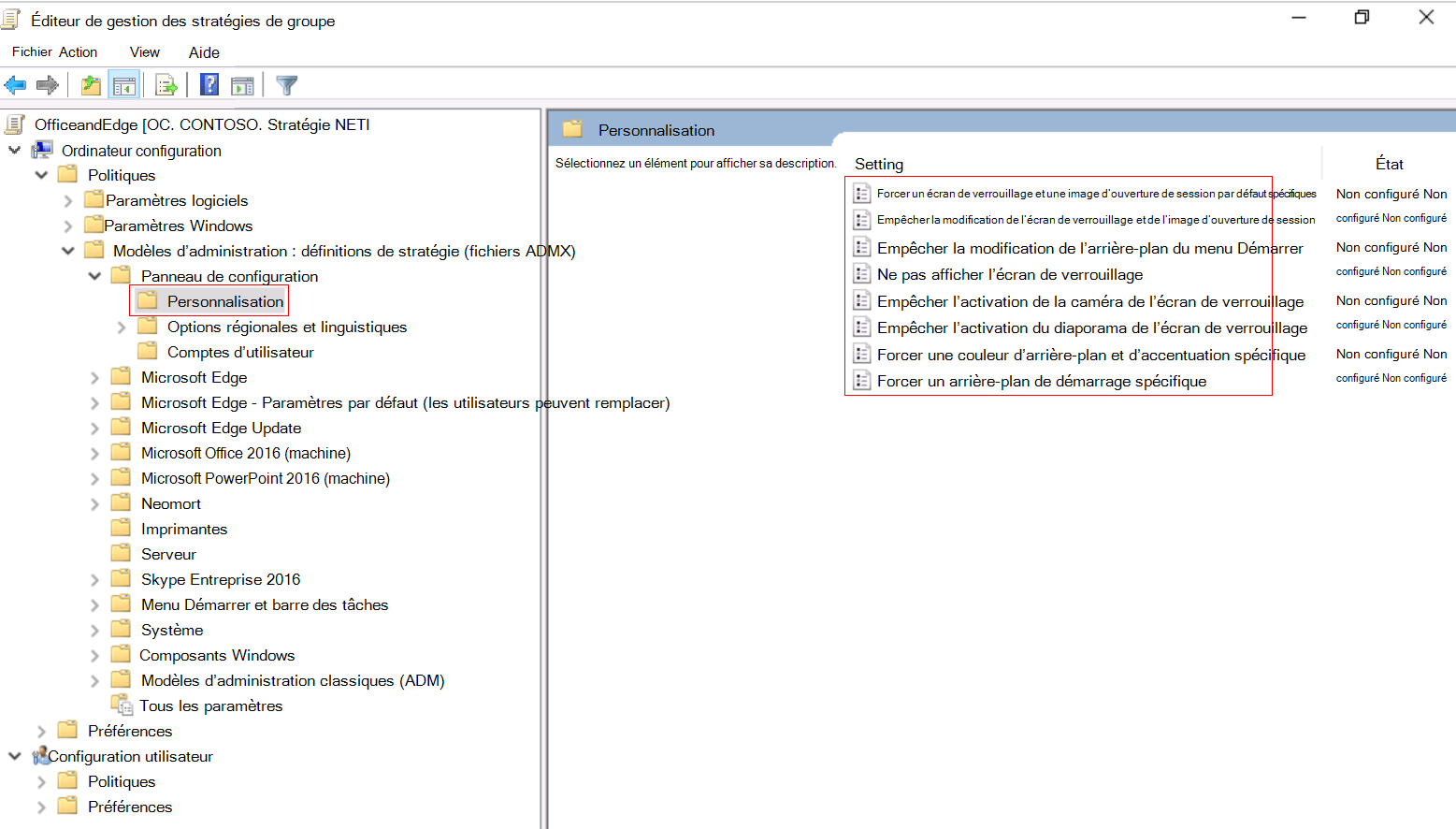Open the Action menu
This screenshot has width=1456, height=829.
pos(79,51)
